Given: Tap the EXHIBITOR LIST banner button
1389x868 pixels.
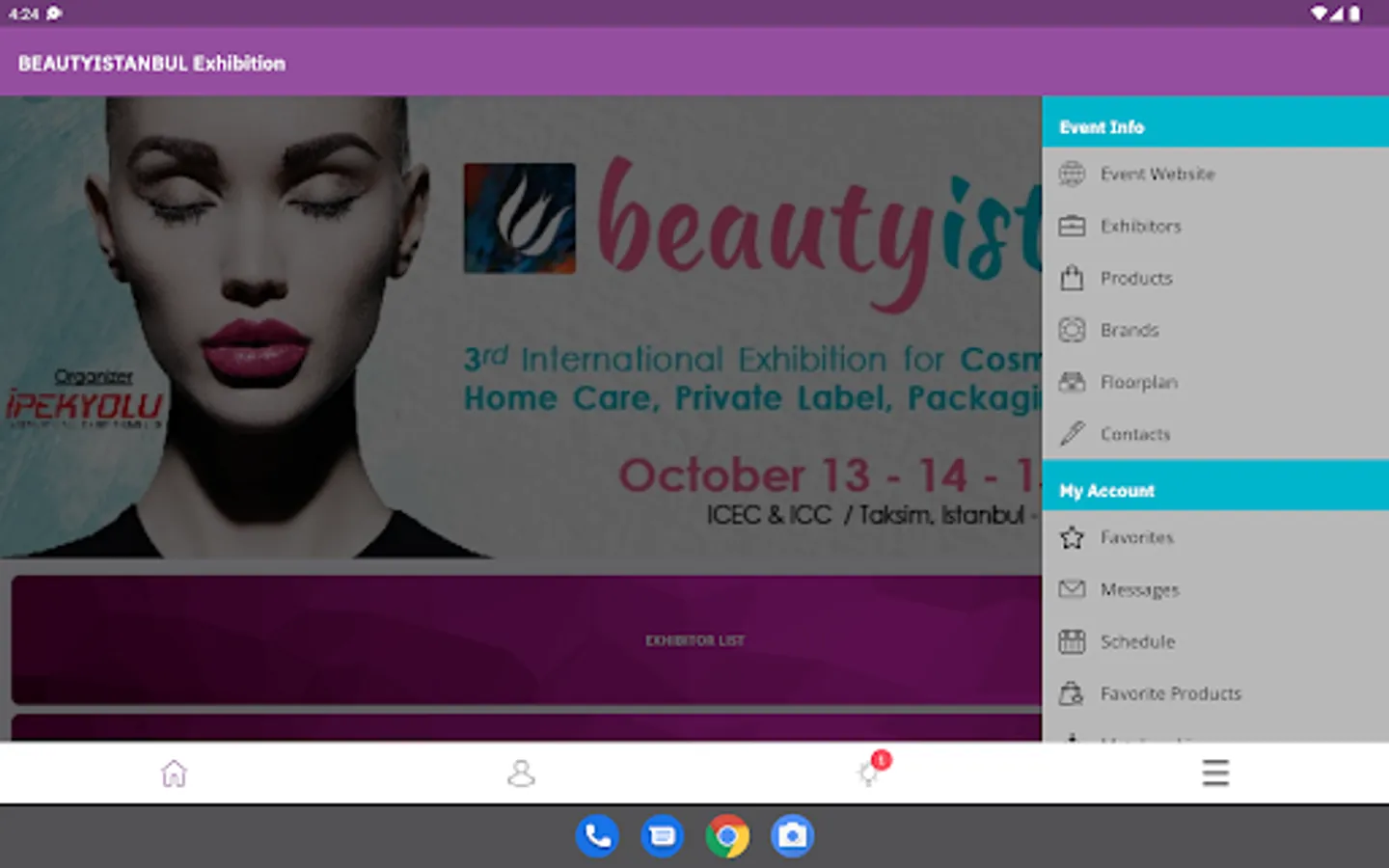Looking at the screenshot, I should (x=527, y=640).
